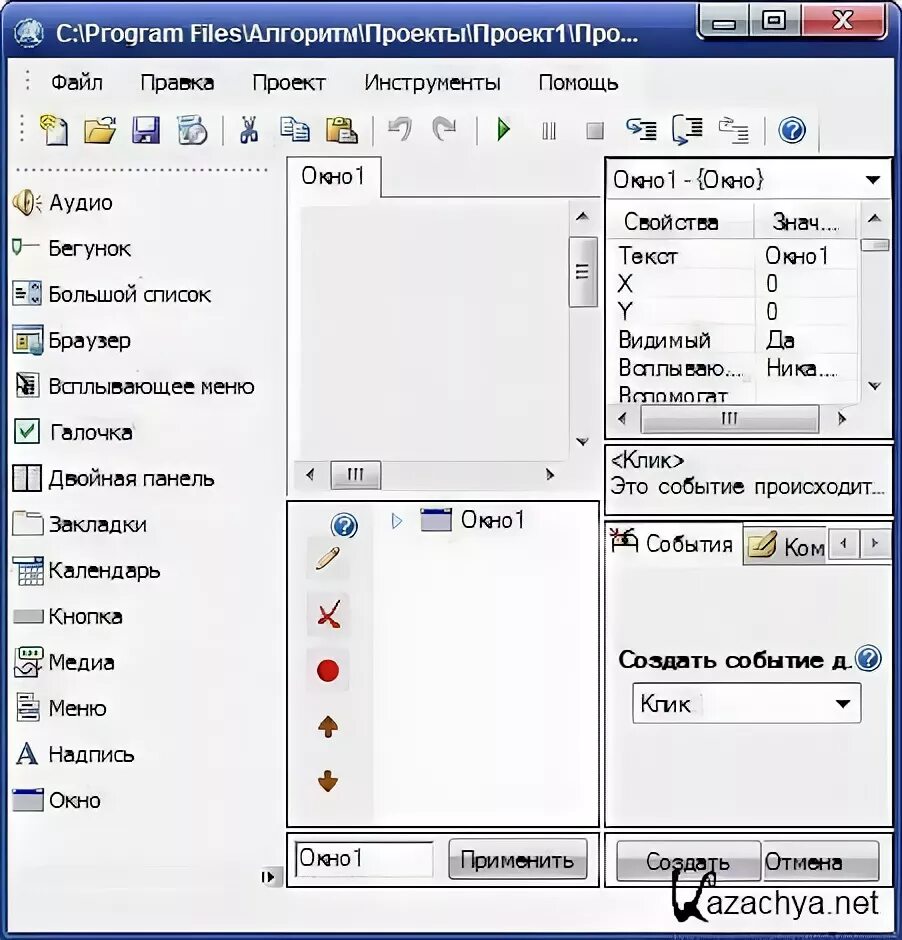This screenshot has height=940, width=902.
Task: Select the Галочка checkbox component
Action: pyautogui.click(x=73, y=432)
